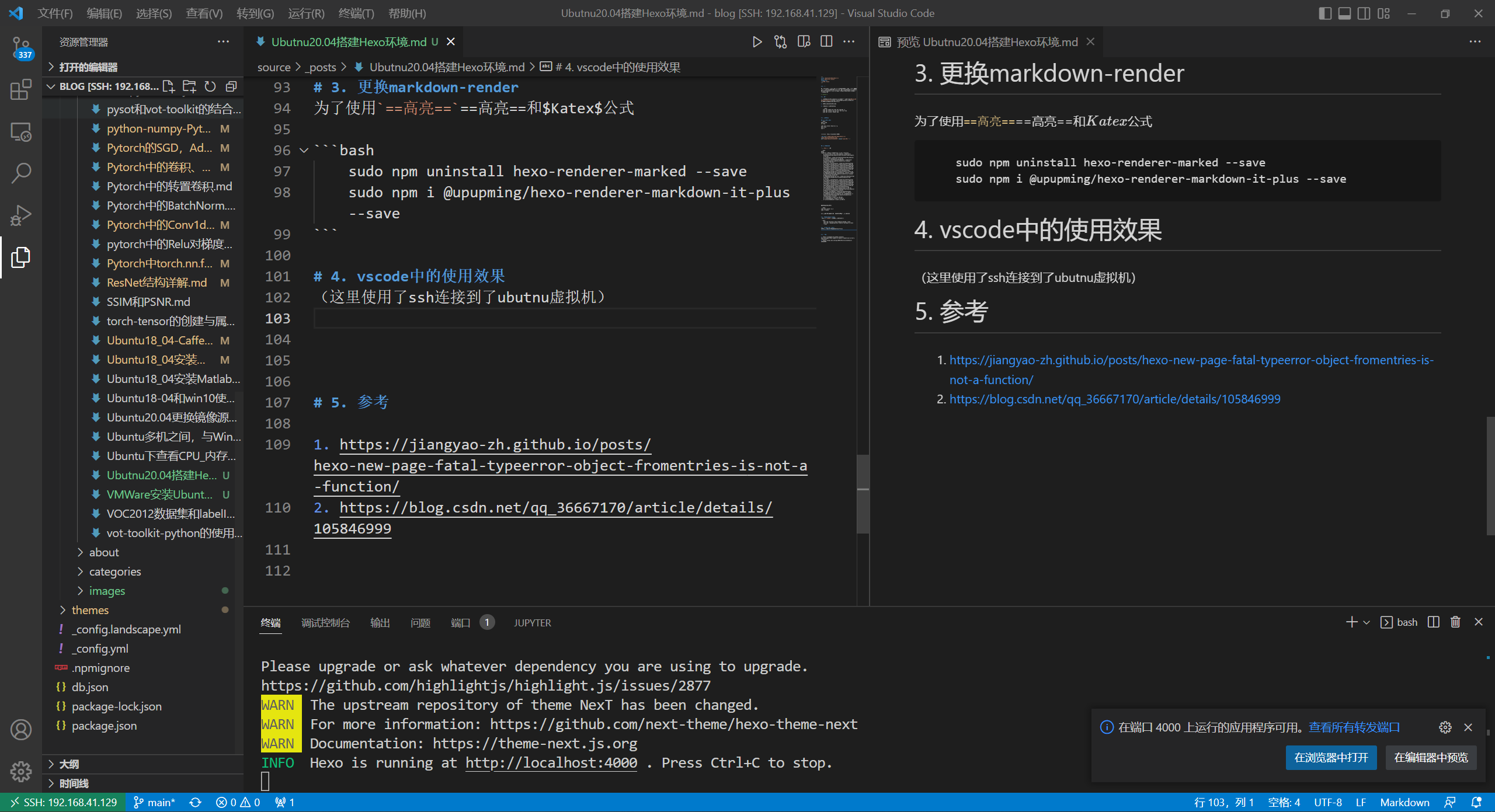The image size is (1495, 812).
Task: Create a new file in BLOG folder
Action: tap(168, 86)
